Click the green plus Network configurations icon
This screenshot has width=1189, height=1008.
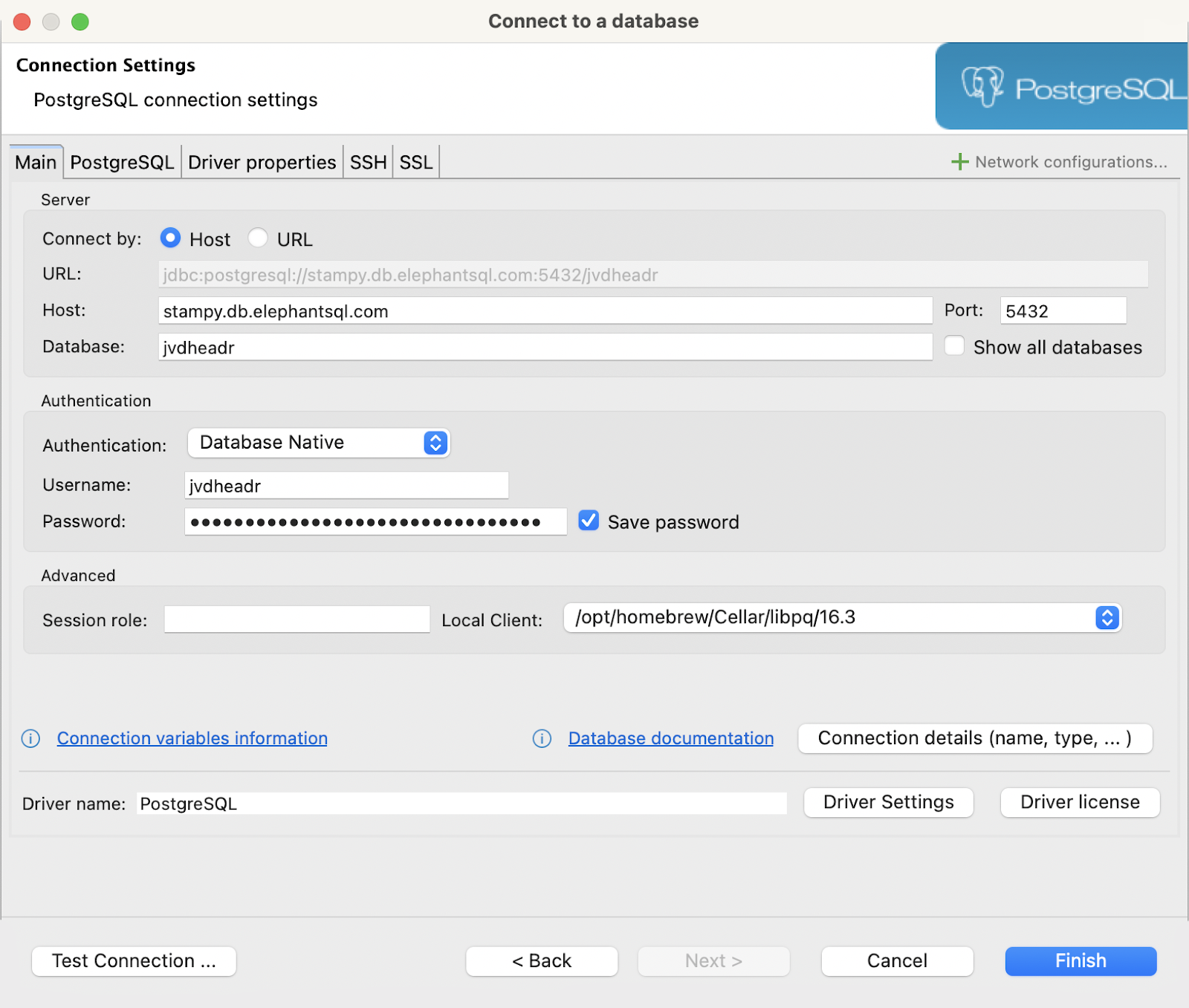959,162
